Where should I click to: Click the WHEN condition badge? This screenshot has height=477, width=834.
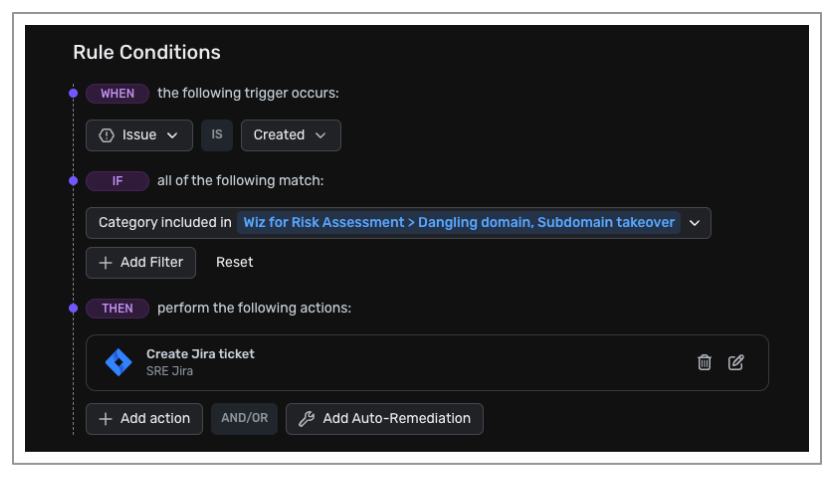tap(118, 94)
